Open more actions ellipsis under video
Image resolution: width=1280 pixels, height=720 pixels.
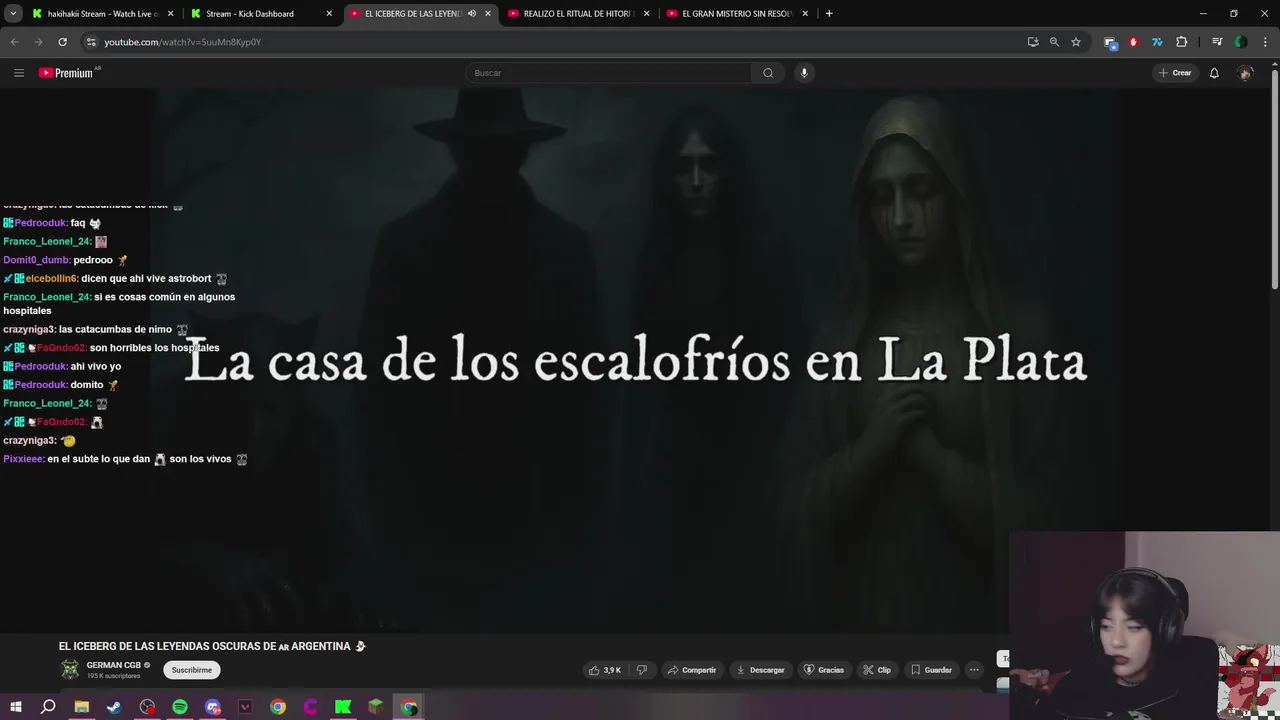point(974,670)
